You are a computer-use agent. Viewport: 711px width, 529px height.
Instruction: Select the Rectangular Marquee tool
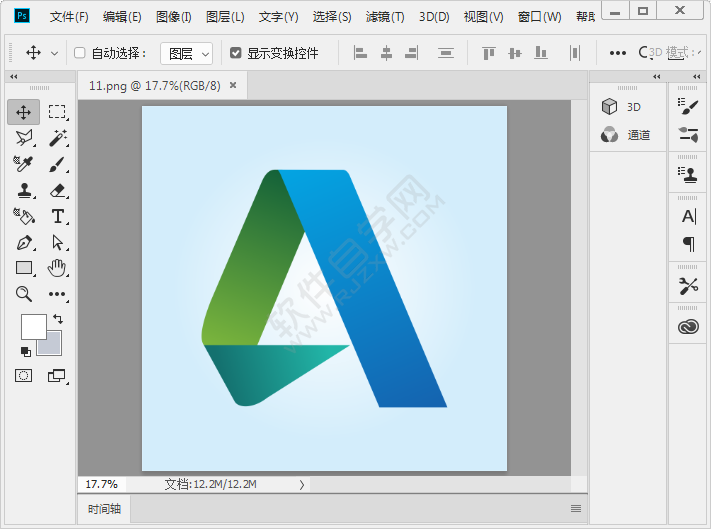tap(57, 112)
